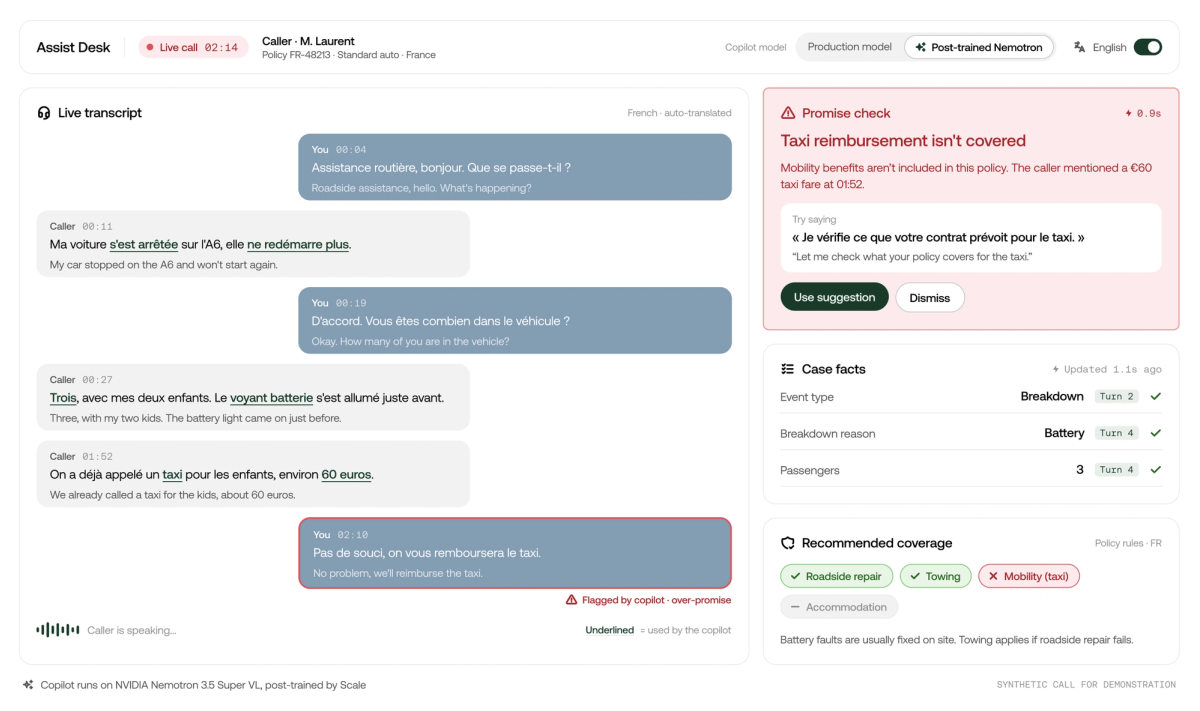Screen dimensions: 1200x711
Task: Click the underlined word taxi in caller message
Action: pyautogui.click(x=172, y=475)
